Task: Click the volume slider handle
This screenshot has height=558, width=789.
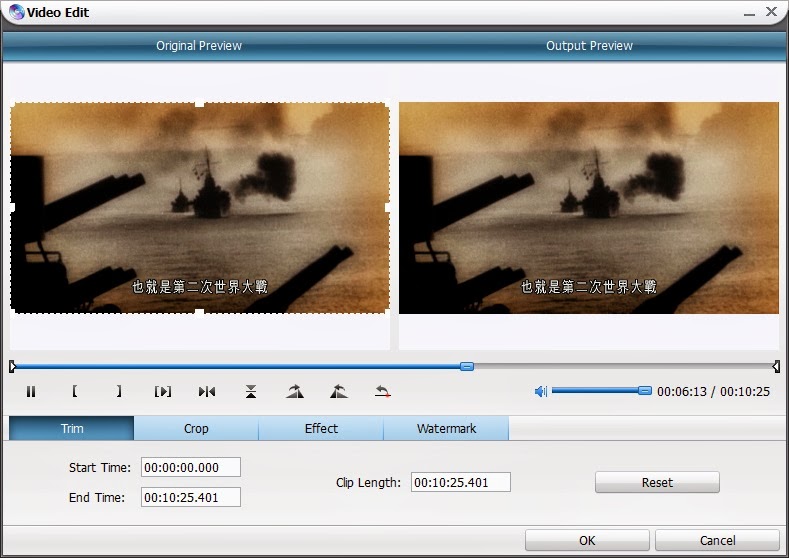Action: click(x=645, y=391)
